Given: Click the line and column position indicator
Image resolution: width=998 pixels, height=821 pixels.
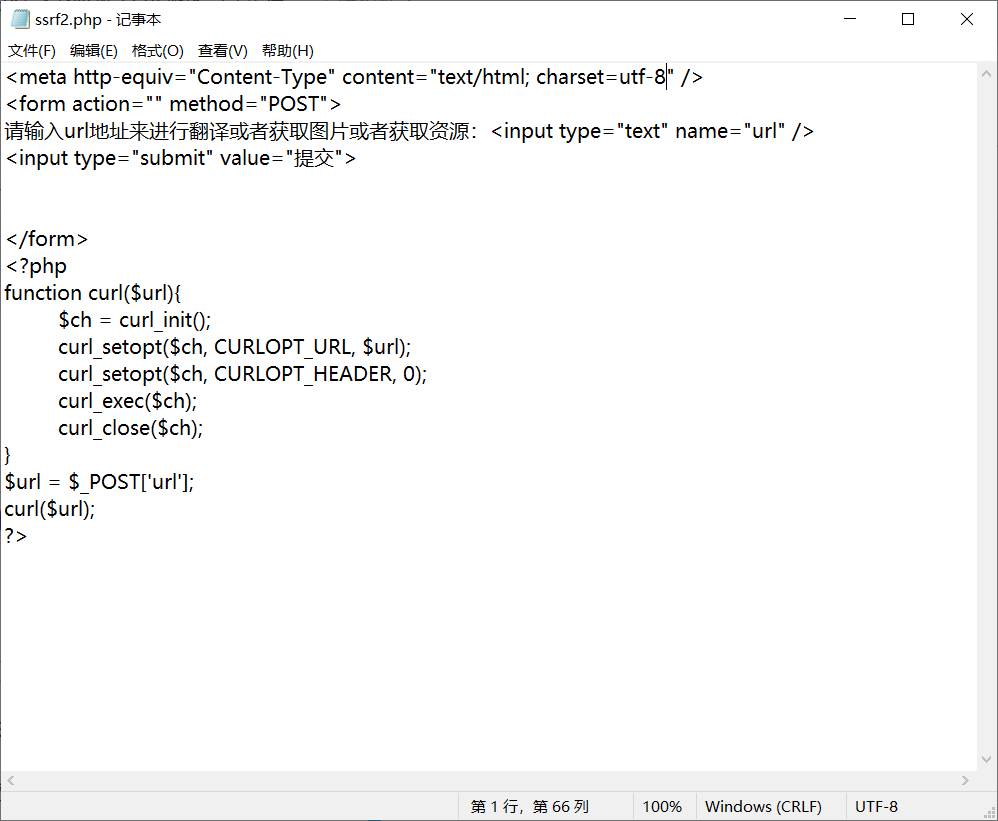Looking at the screenshot, I should (529, 807).
